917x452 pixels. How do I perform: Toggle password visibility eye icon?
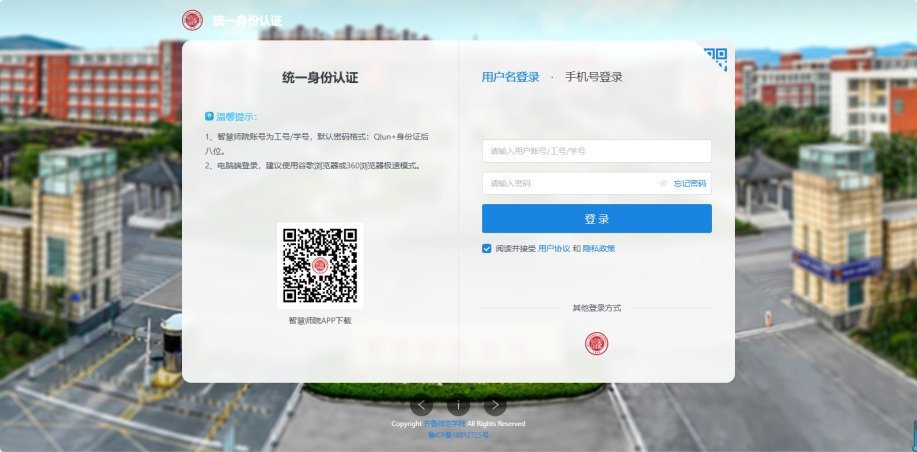(x=663, y=183)
